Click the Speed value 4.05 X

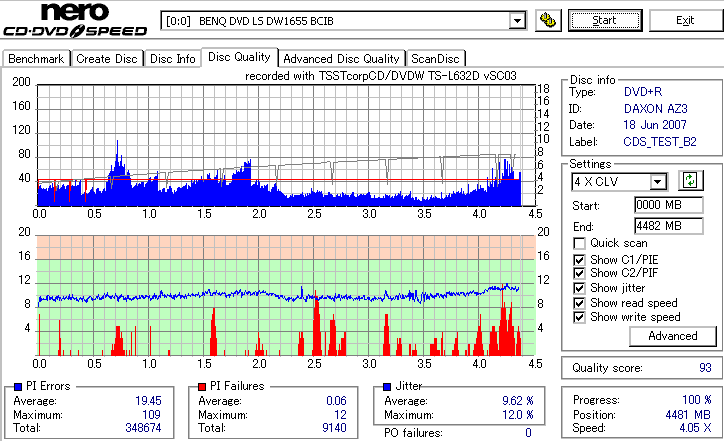695,428
